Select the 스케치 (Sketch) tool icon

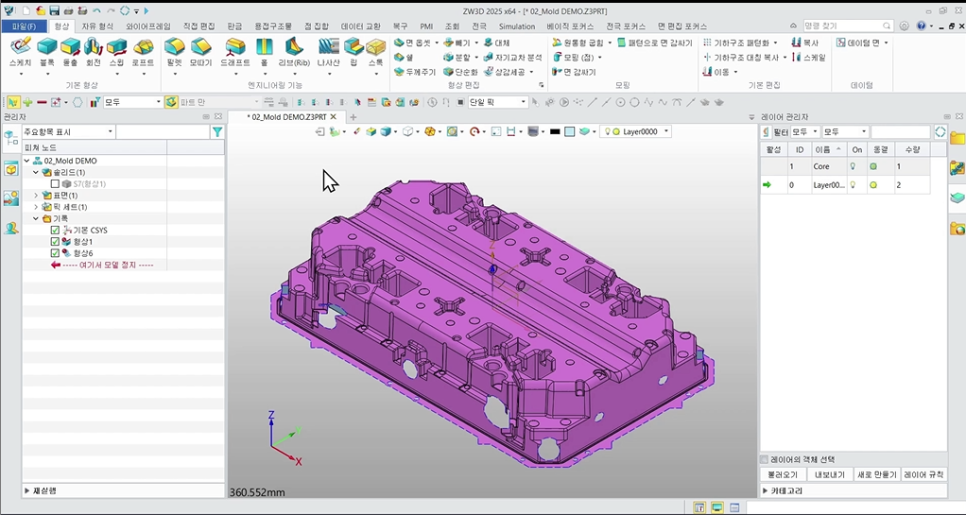[x=20, y=47]
